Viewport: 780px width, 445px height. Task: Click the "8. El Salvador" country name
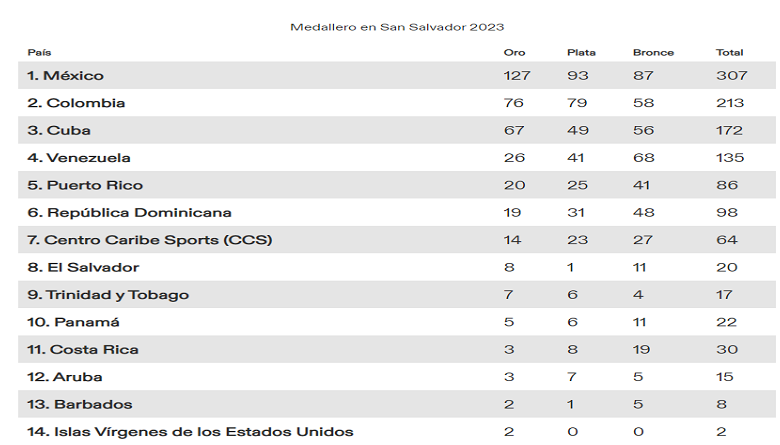pos(83,267)
